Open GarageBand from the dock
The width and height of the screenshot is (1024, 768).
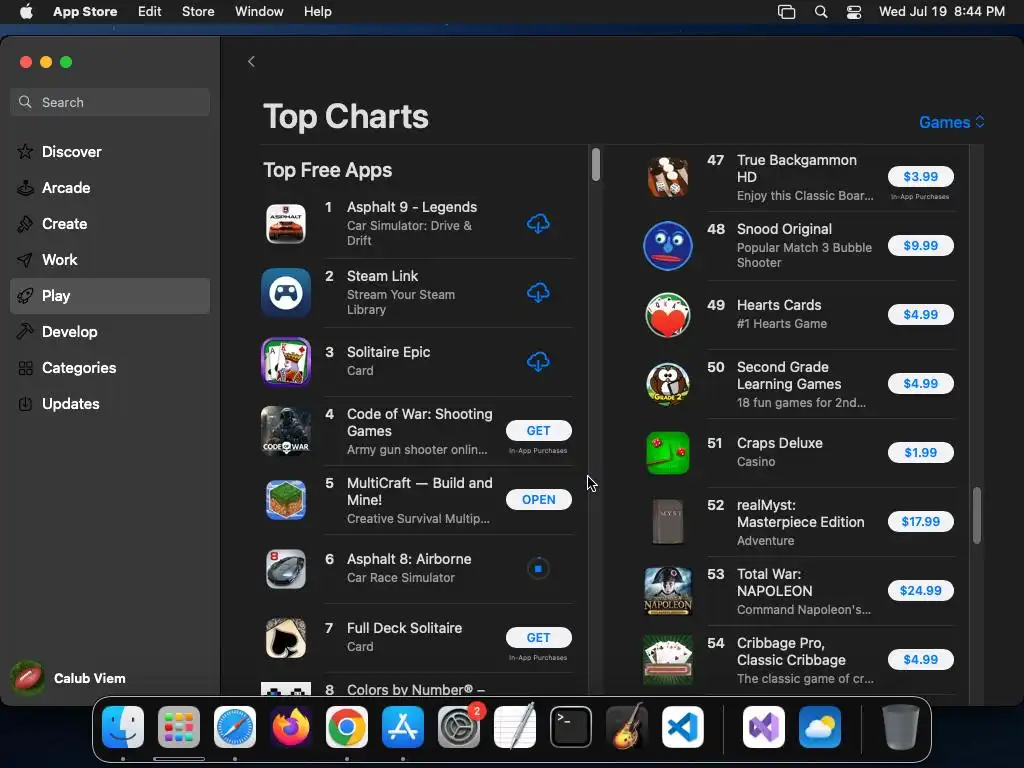click(x=627, y=727)
